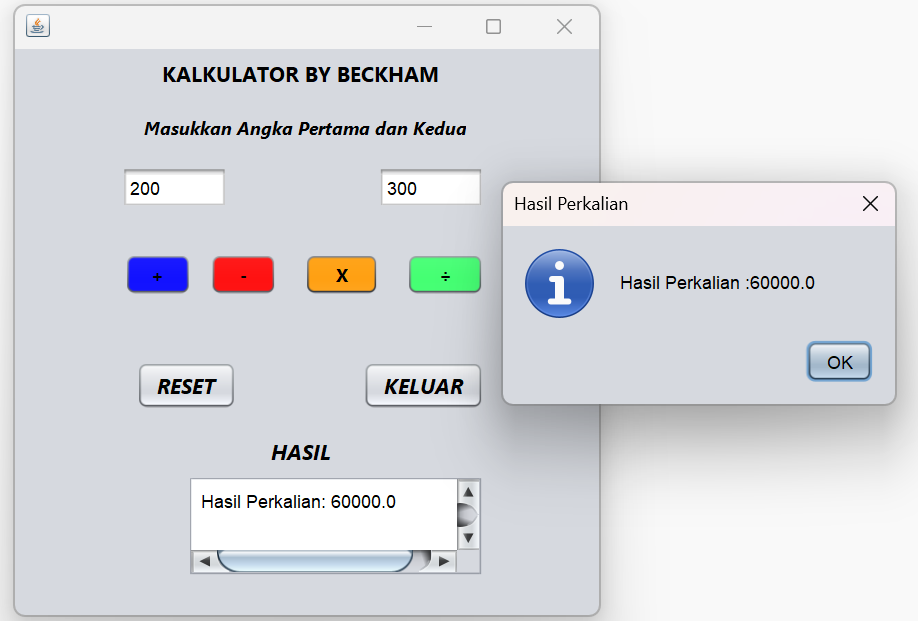Focus the second number field containing 300
Screen dimensions: 918x621
(430, 187)
